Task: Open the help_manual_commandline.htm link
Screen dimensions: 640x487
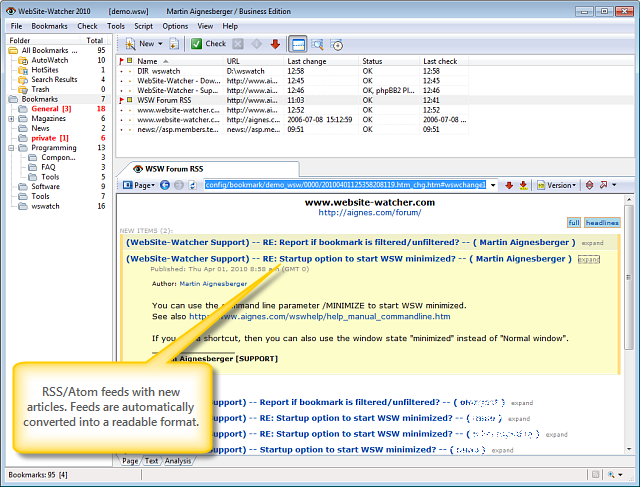Action: click(x=320, y=317)
